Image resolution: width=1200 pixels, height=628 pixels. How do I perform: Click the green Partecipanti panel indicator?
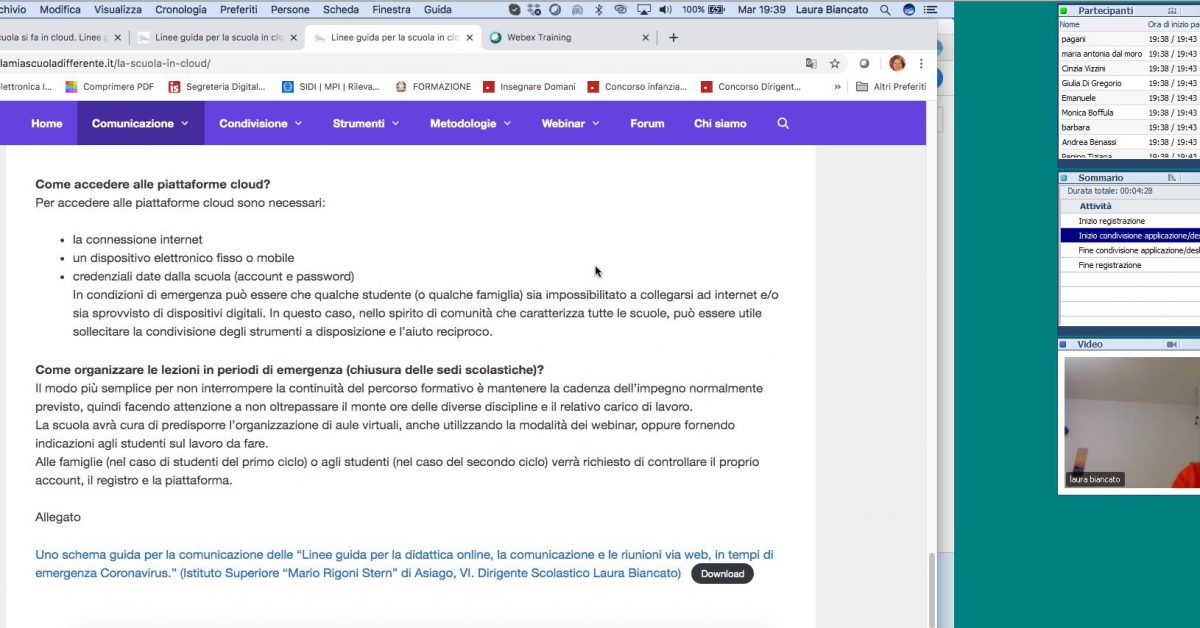click(x=1064, y=11)
